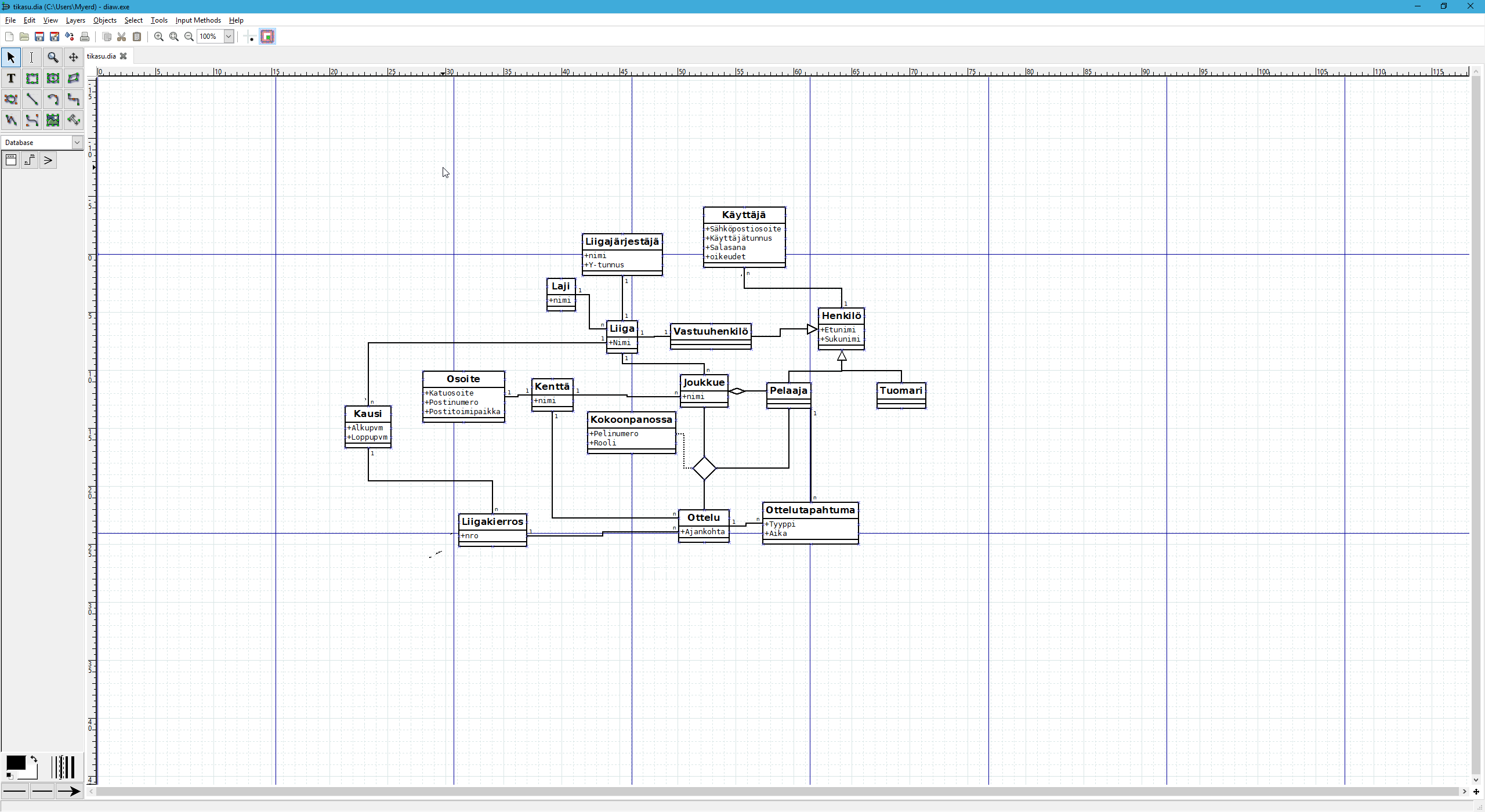
Task: Pick the Zigzag line tool
Action: (74, 99)
